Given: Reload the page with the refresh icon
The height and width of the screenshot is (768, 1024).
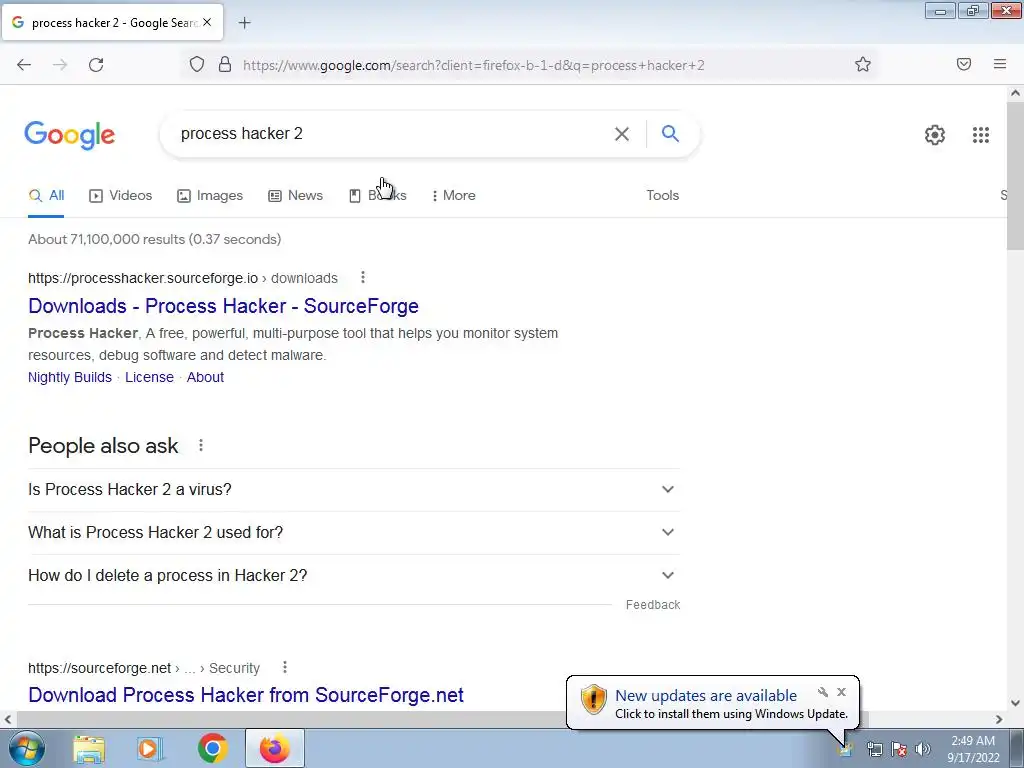Looking at the screenshot, I should tap(96, 65).
